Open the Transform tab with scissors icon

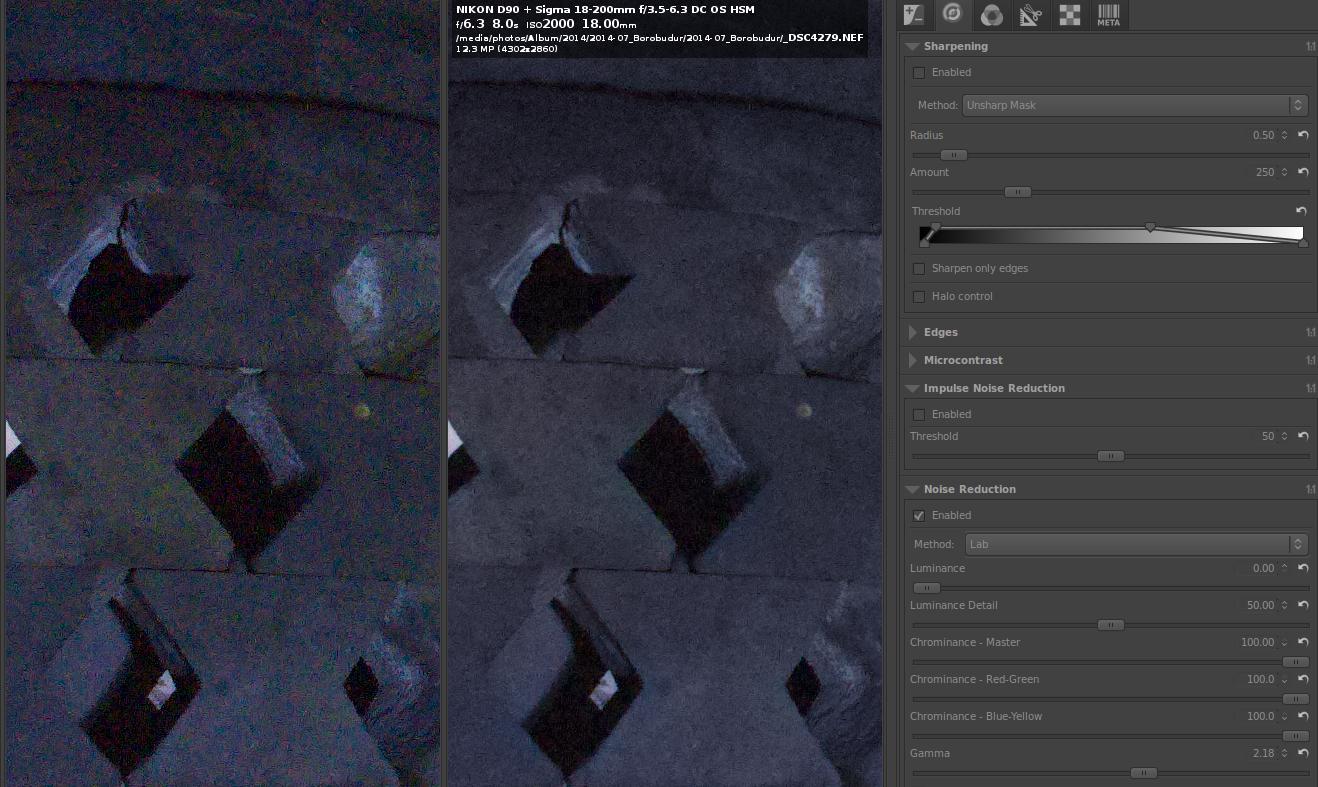pyautogui.click(x=1030, y=15)
